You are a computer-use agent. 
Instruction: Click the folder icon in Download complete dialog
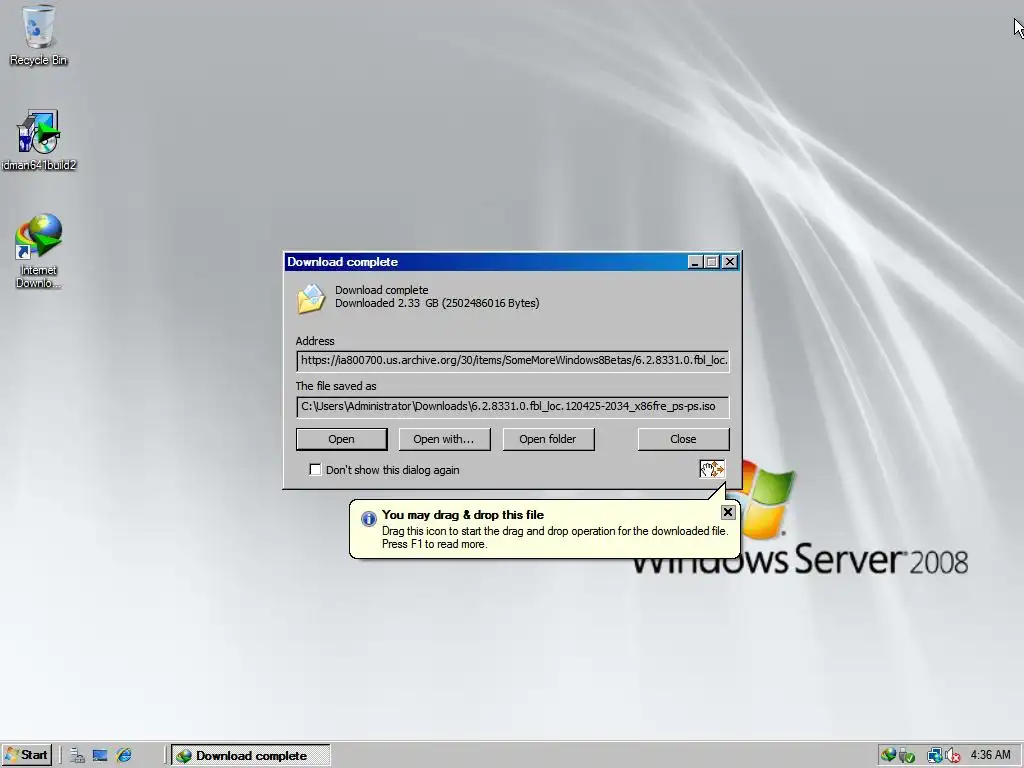(x=311, y=299)
